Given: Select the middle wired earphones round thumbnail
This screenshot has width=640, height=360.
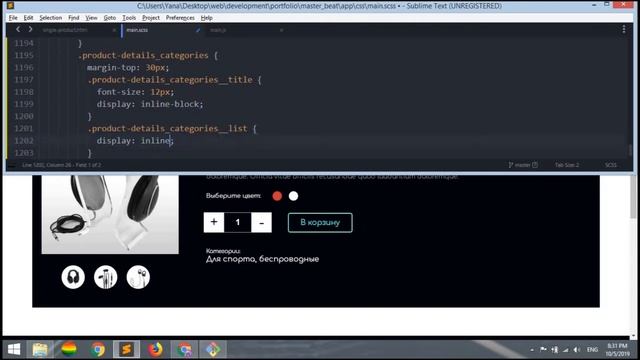Looking at the screenshot, I should [x=106, y=277].
